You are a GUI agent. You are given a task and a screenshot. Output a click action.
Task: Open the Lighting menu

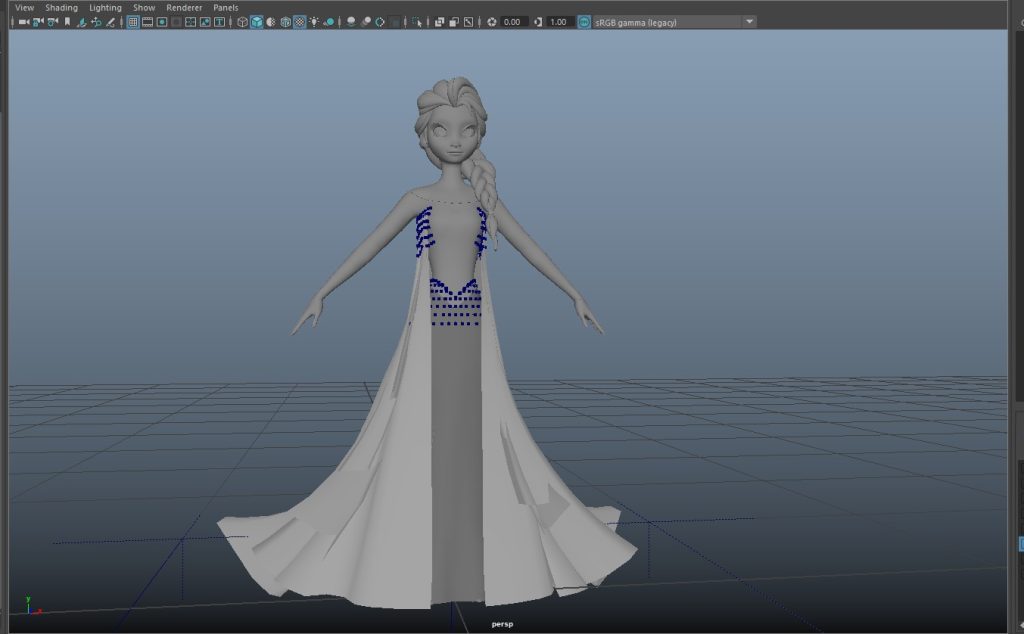105,8
